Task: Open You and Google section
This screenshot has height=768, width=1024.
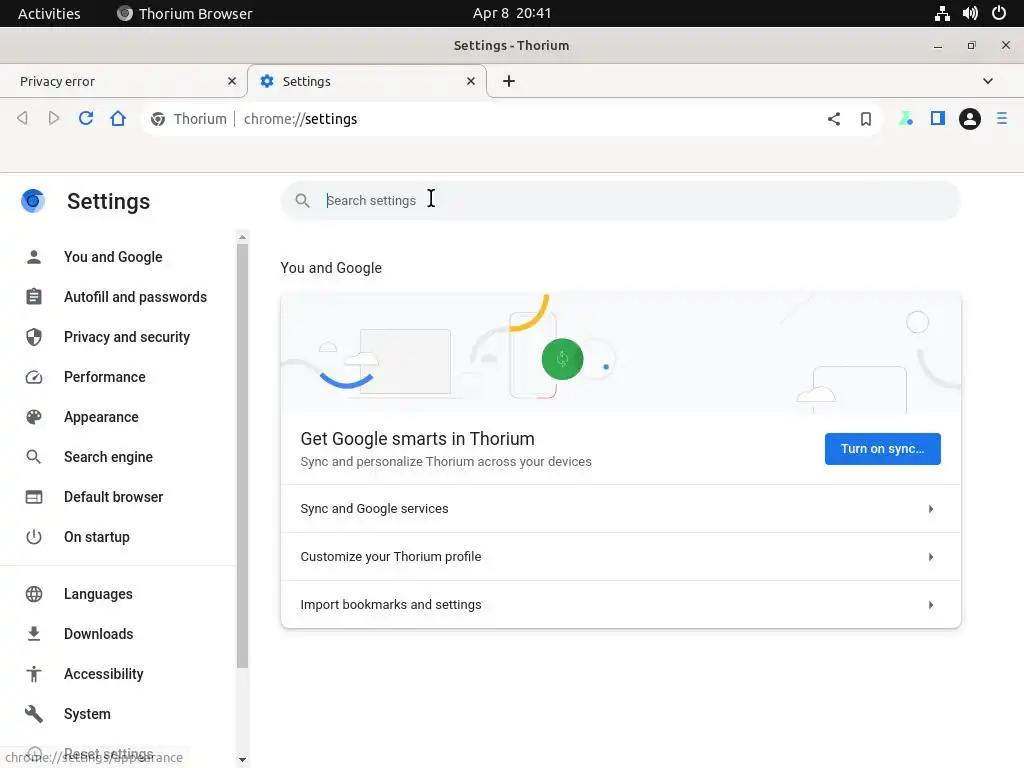Action: (x=113, y=257)
